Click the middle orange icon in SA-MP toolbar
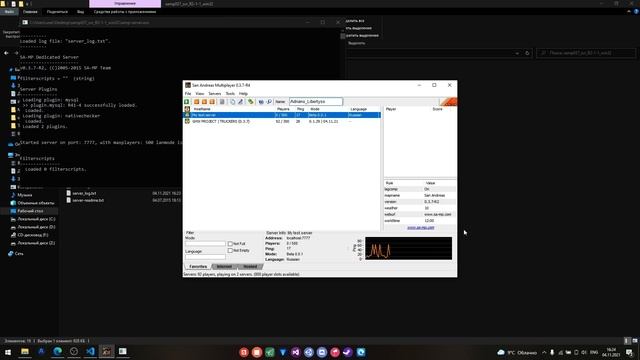 204,102
